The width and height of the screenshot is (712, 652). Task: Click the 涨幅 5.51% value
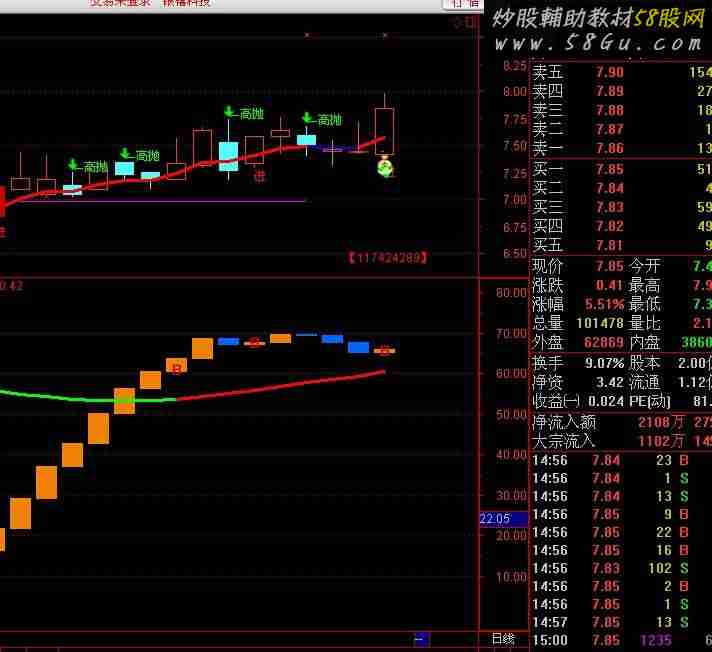(x=604, y=304)
